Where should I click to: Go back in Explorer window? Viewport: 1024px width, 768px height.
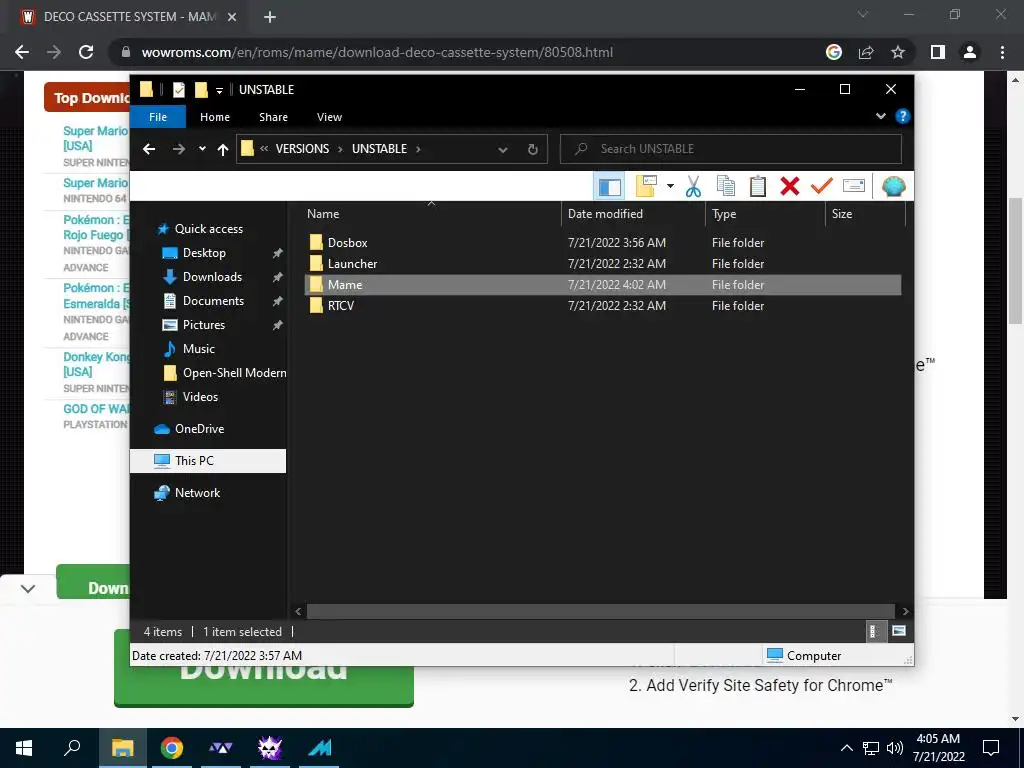pos(149,149)
